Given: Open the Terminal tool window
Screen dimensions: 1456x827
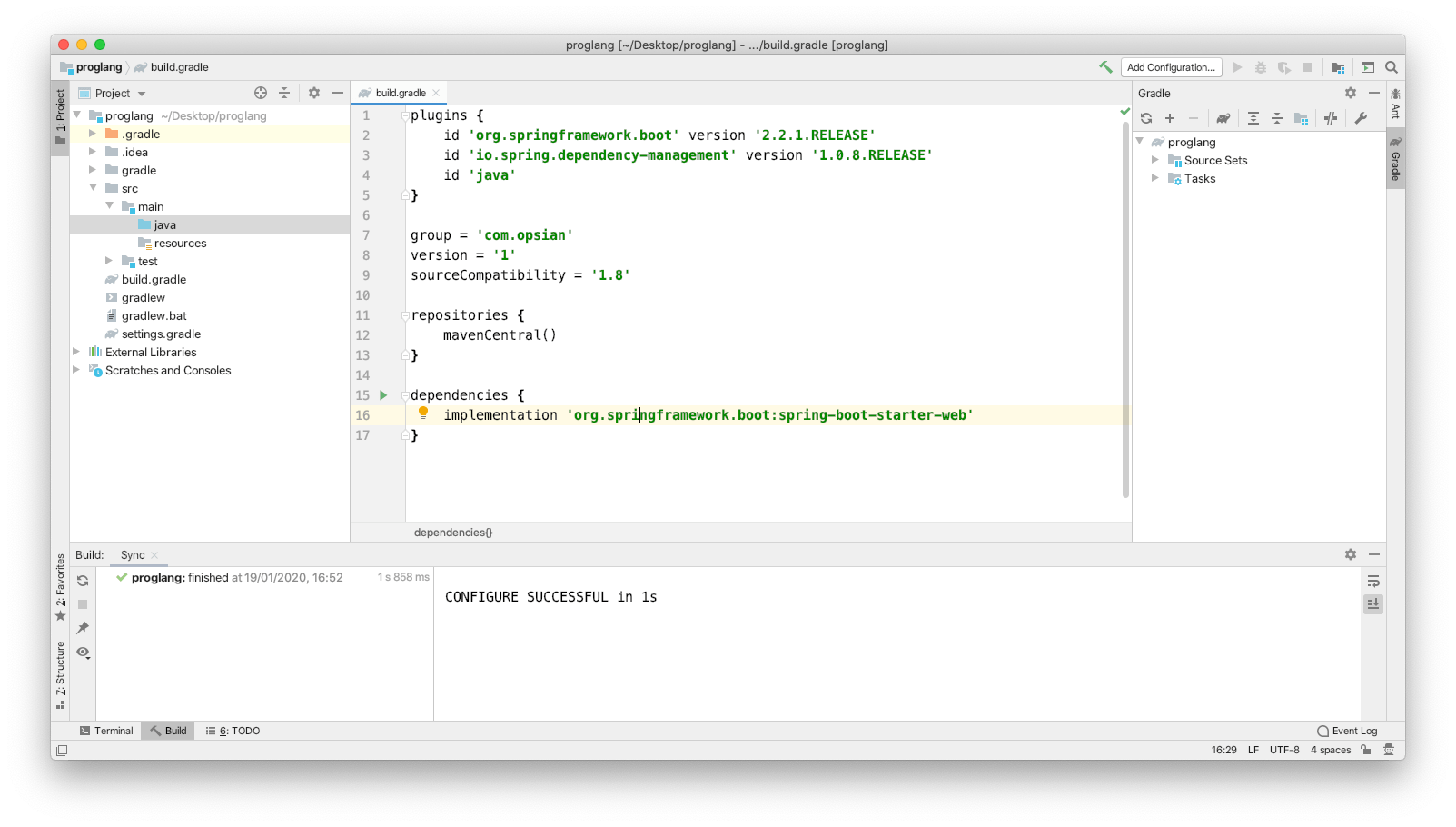Looking at the screenshot, I should (x=106, y=730).
